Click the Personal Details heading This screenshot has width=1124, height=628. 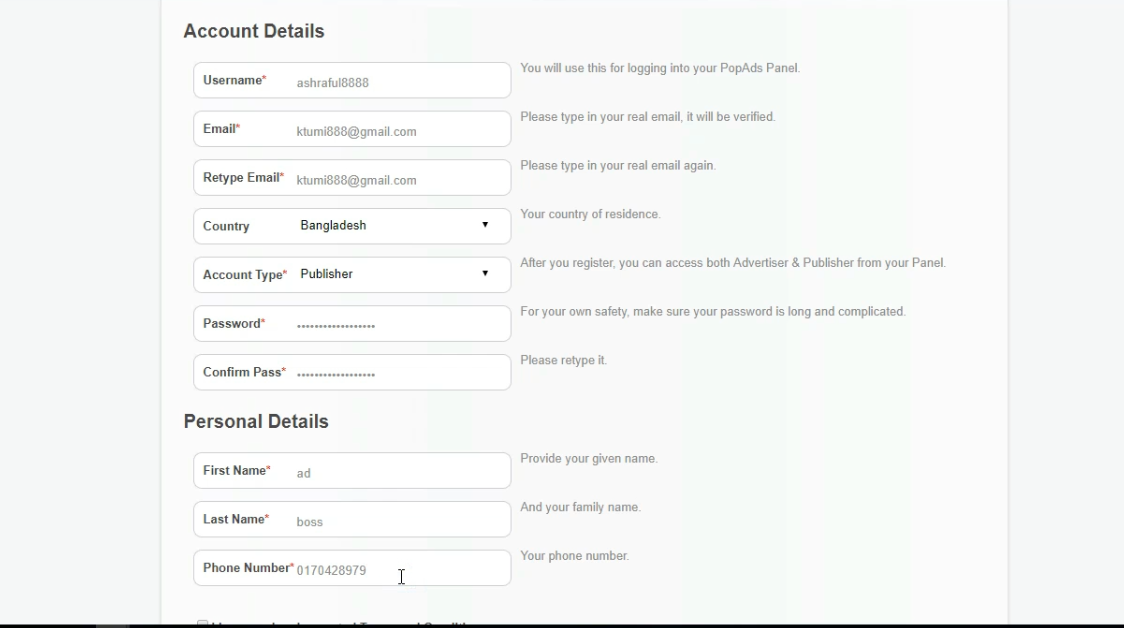256,422
